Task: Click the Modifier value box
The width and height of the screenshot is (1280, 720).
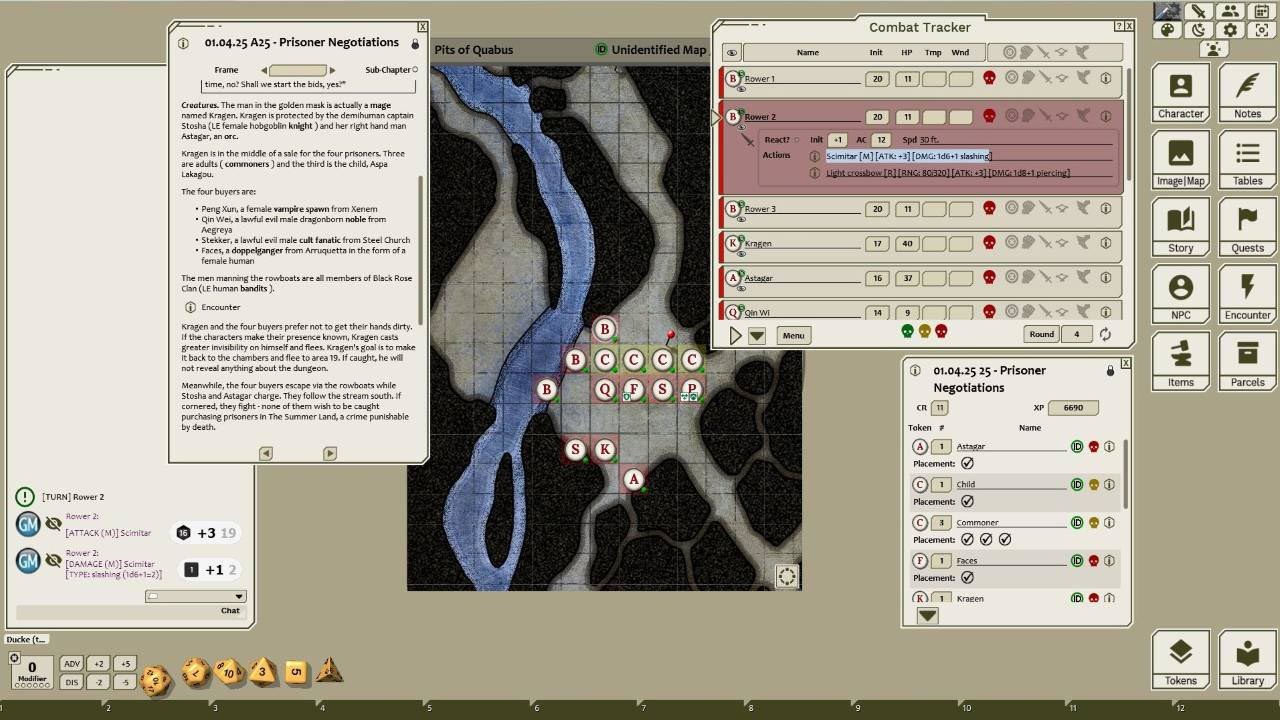Action: 32,672
